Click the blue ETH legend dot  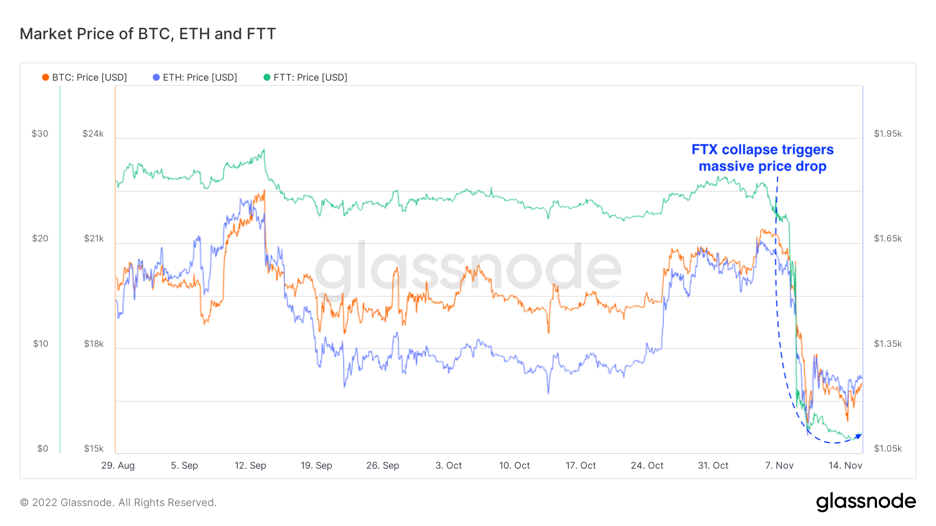157,77
